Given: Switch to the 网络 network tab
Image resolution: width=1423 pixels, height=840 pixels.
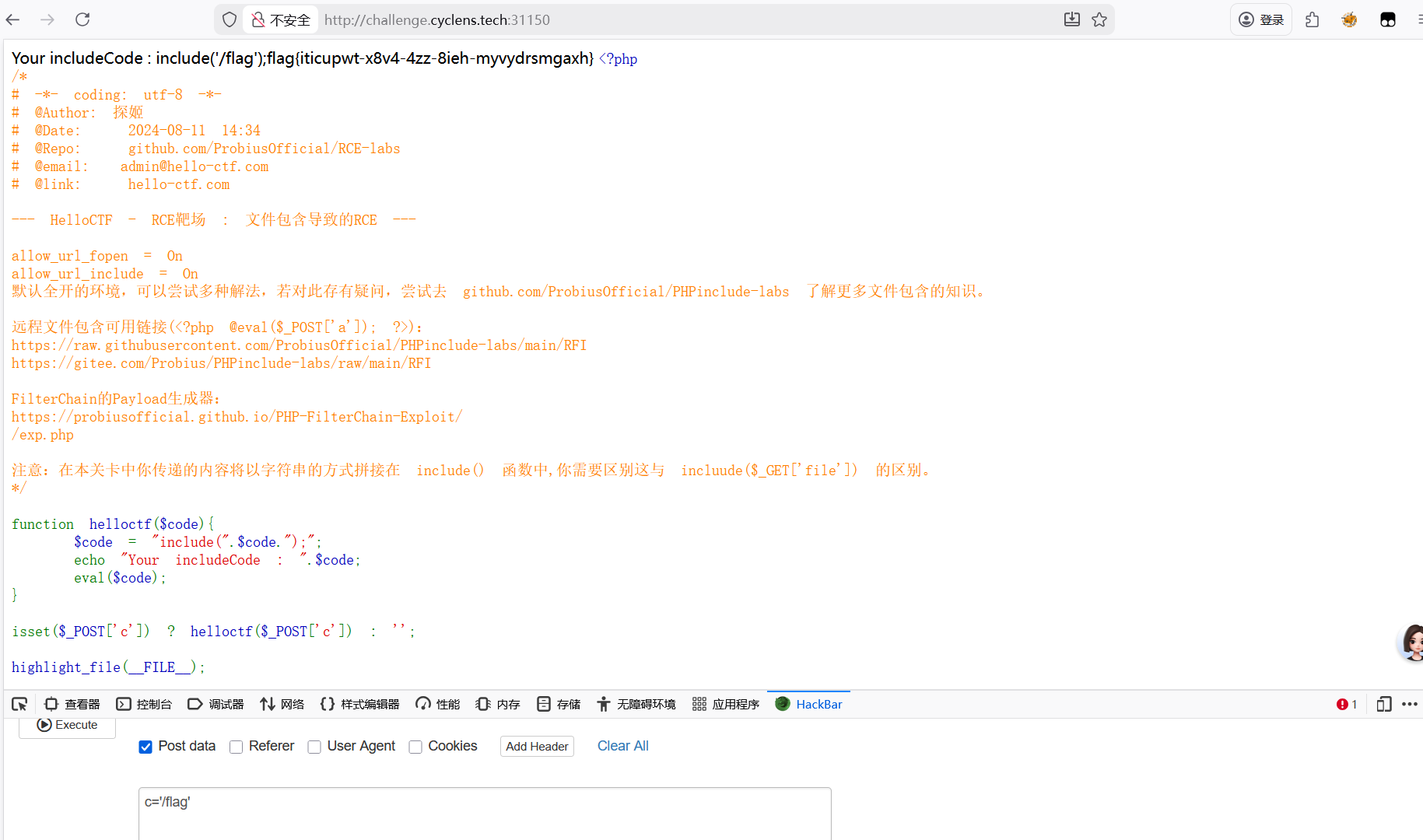Looking at the screenshot, I should [282, 704].
